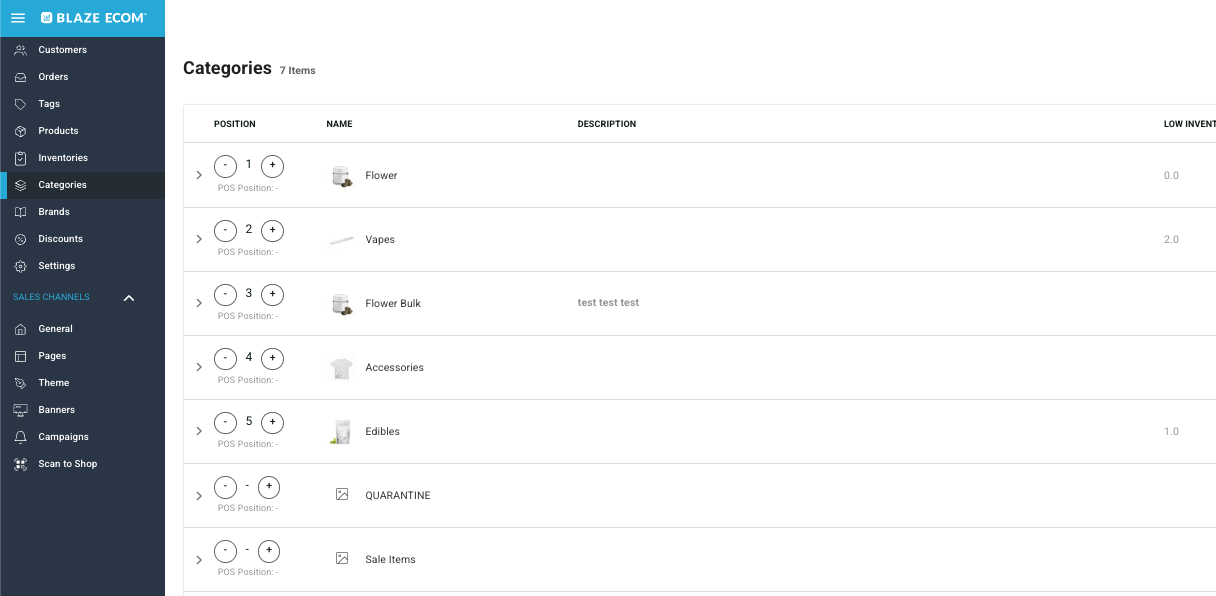Viewport: 1216px width, 596px height.
Task: Click the QUARANTINE category name
Action: (398, 495)
